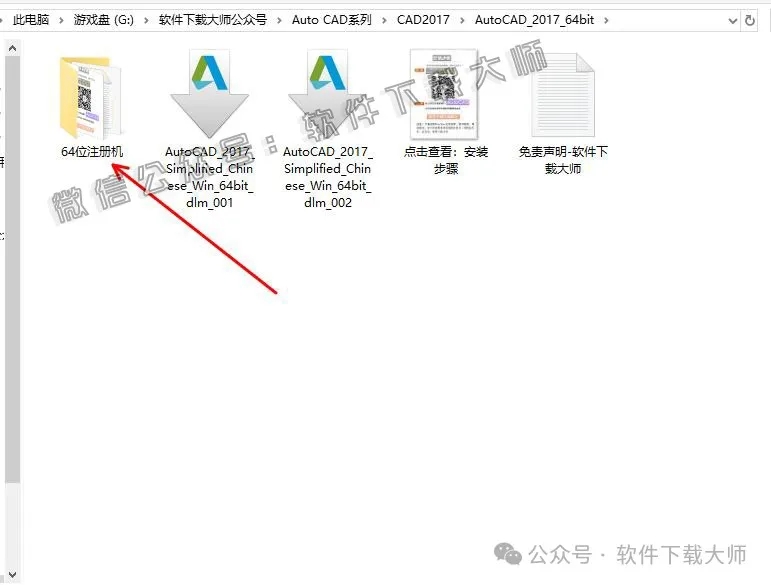Image resolution: width=771 pixels, height=585 pixels.
Task: Expand chevron after Auto CAD系列
Action: pos(385,21)
